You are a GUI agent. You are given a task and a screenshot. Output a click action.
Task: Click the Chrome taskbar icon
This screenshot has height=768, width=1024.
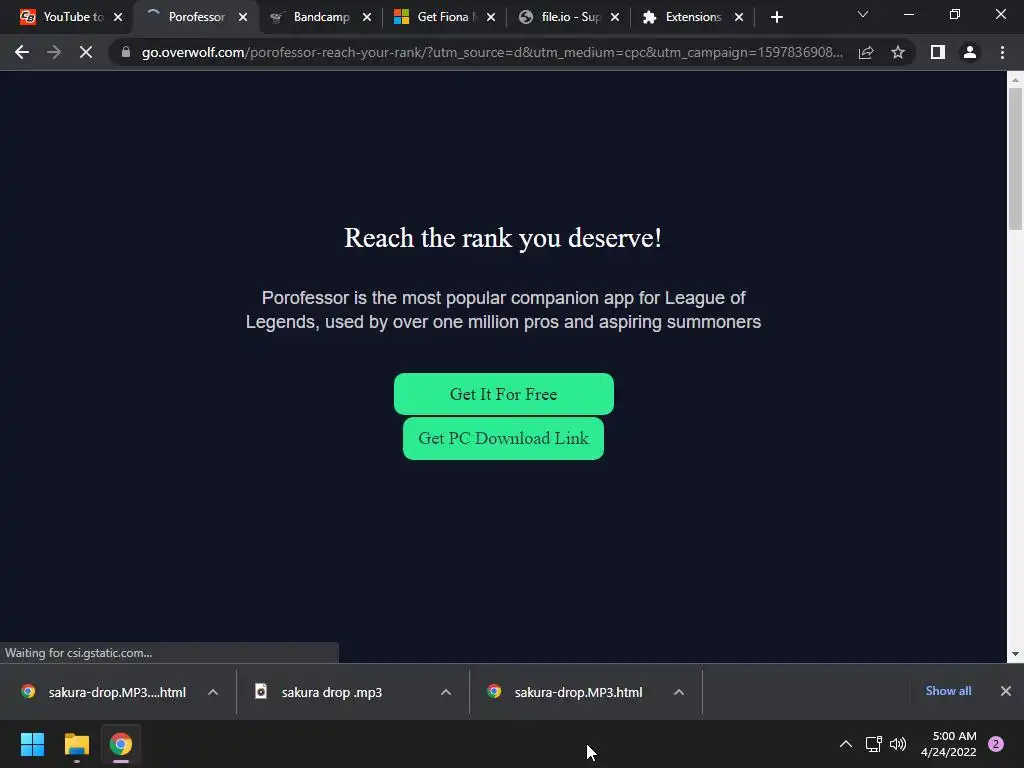coord(121,744)
